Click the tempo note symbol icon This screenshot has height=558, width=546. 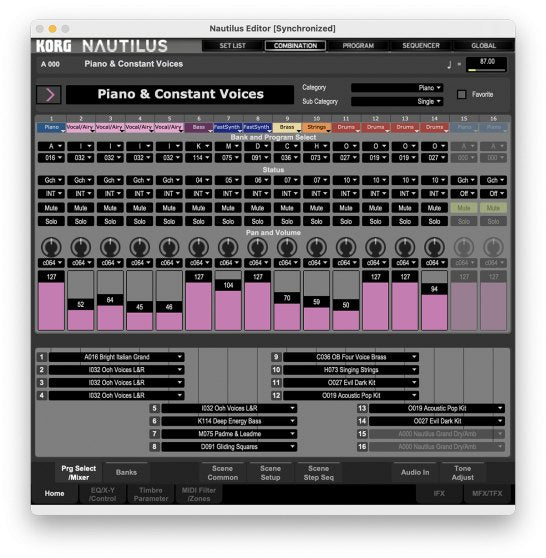449,64
